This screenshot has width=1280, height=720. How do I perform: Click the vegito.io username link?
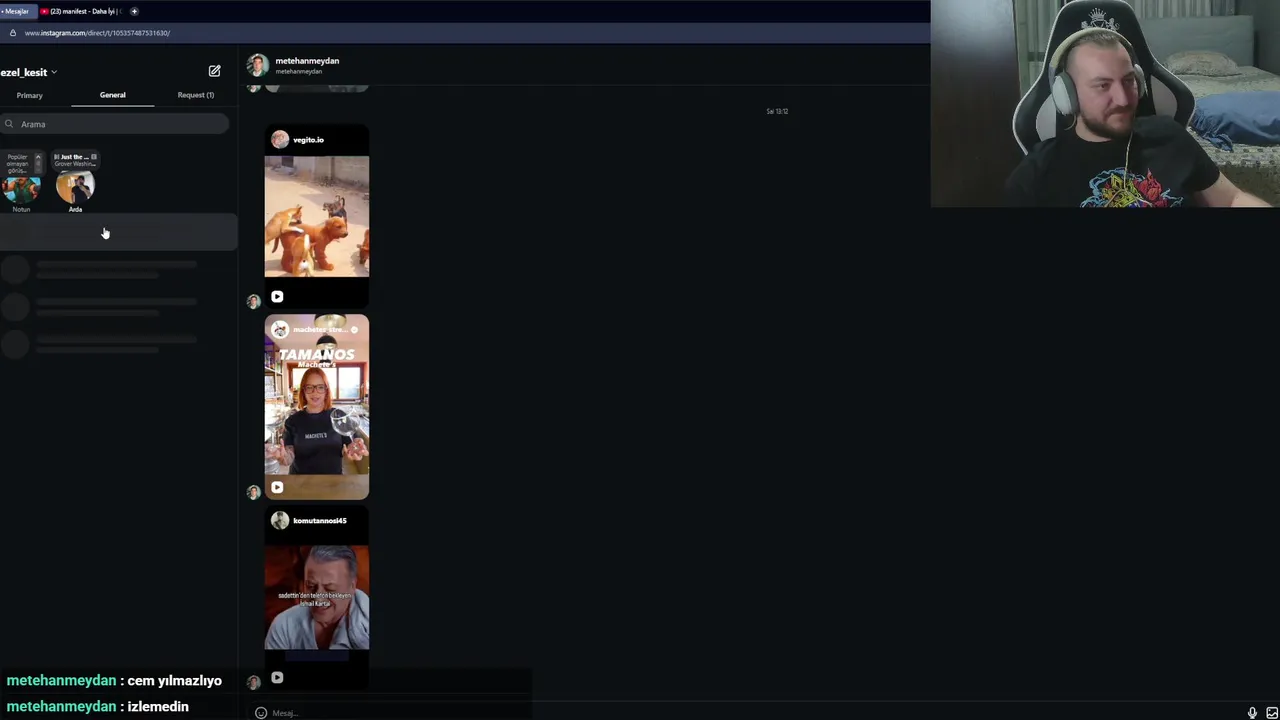tap(308, 140)
